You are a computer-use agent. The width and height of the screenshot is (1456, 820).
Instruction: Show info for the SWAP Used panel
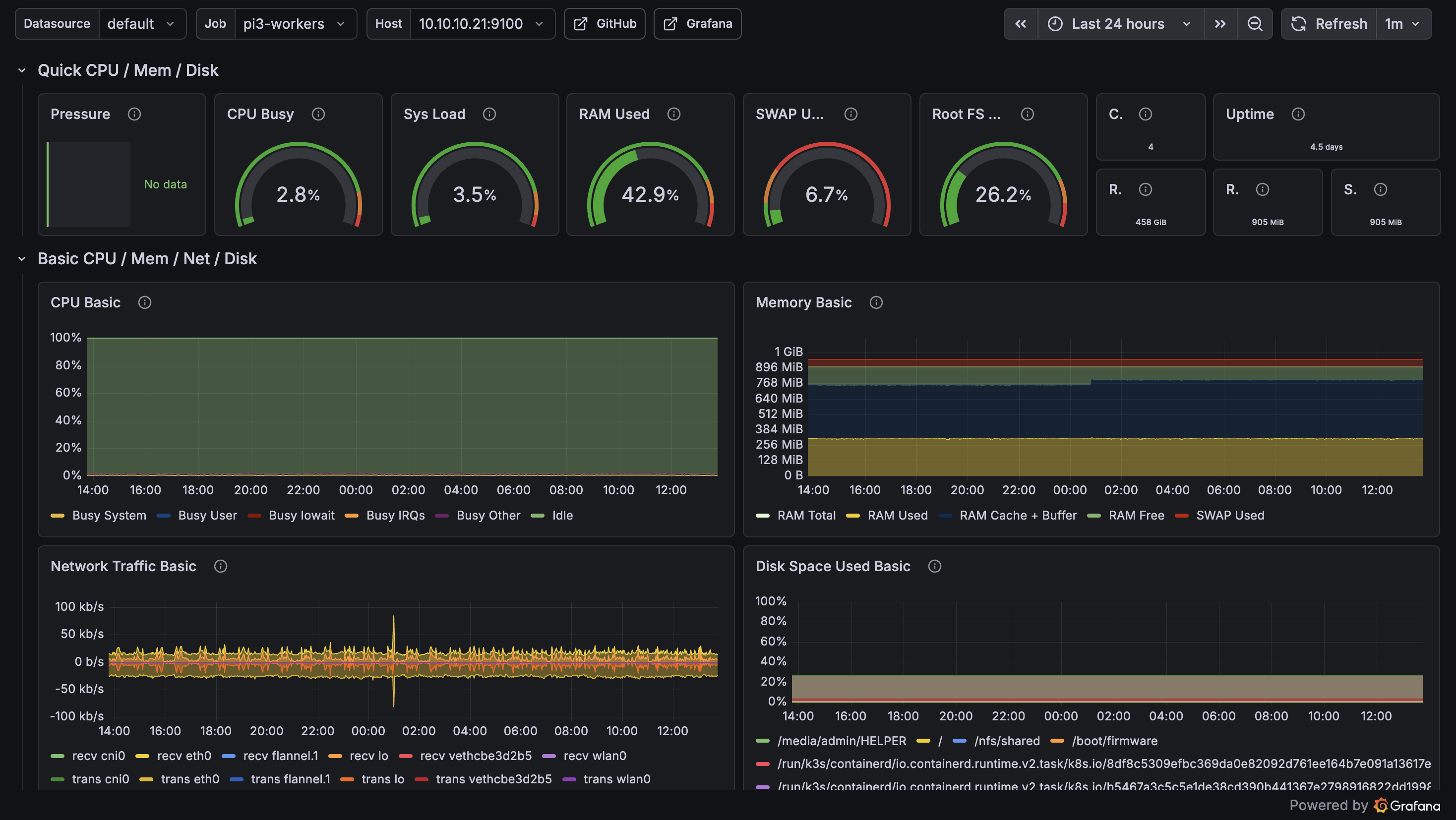click(850, 114)
